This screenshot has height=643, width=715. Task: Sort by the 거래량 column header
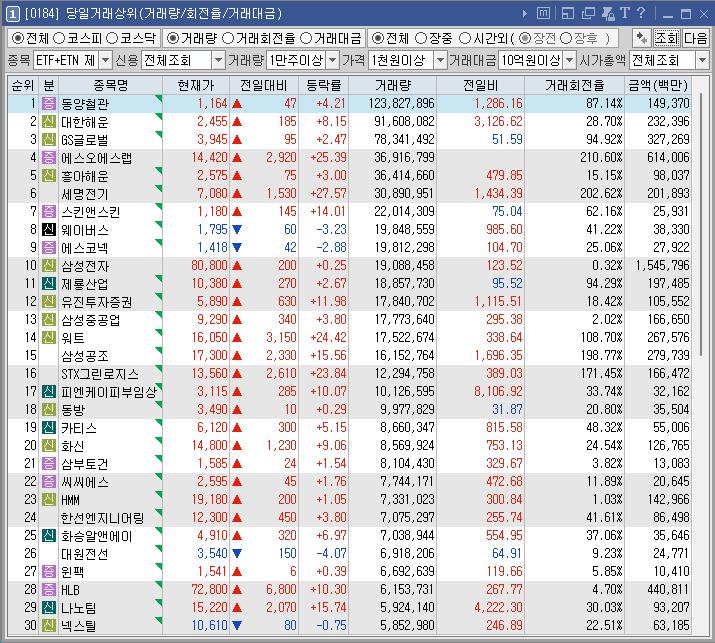(393, 85)
